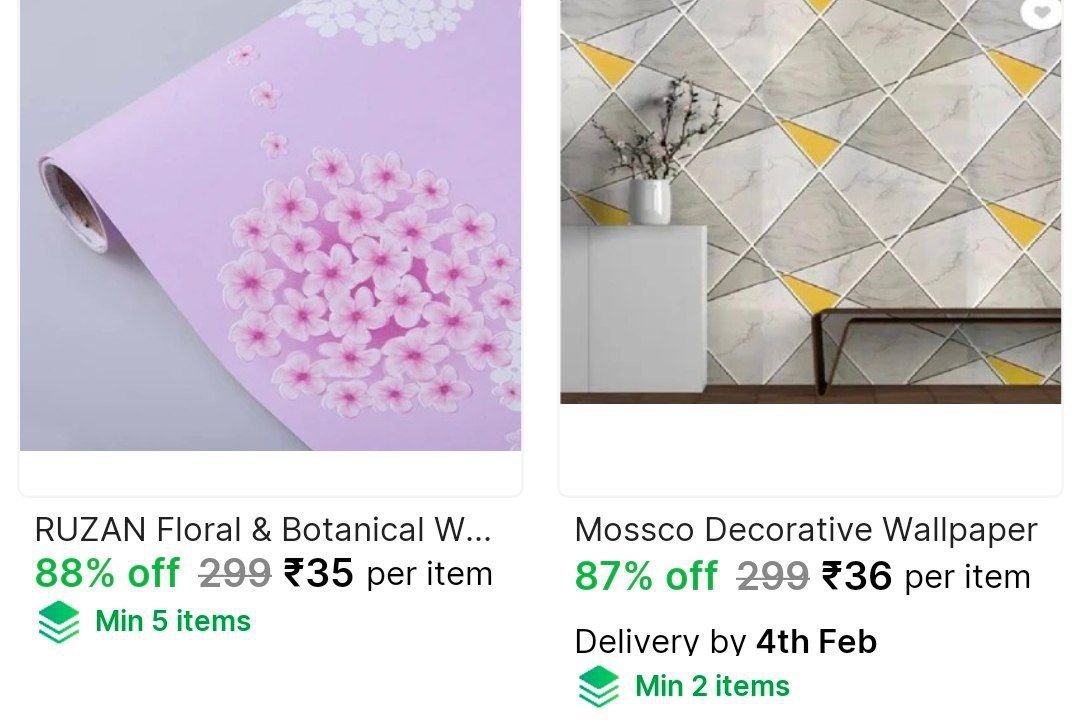Image resolution: width=1080 pixels, height=724 pixels.
Task: Open RUZAN Floral & Botanical product title
Action: coord(263,530)
